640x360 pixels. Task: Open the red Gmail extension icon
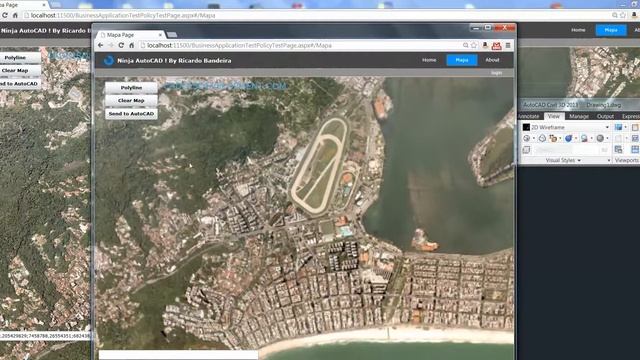496,46
